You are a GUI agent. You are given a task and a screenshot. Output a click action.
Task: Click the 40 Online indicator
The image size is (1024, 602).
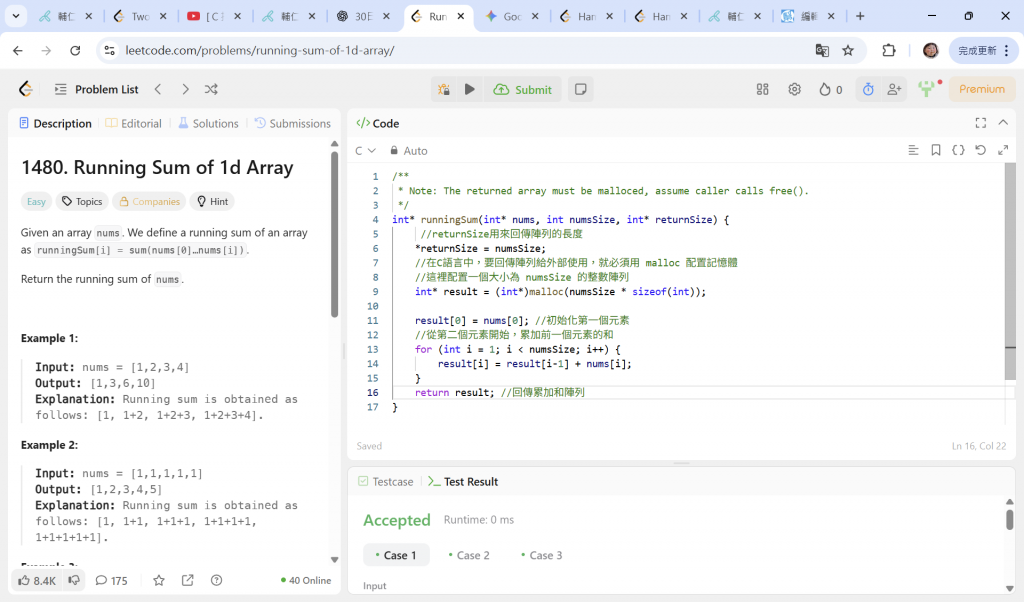point(306,580)
